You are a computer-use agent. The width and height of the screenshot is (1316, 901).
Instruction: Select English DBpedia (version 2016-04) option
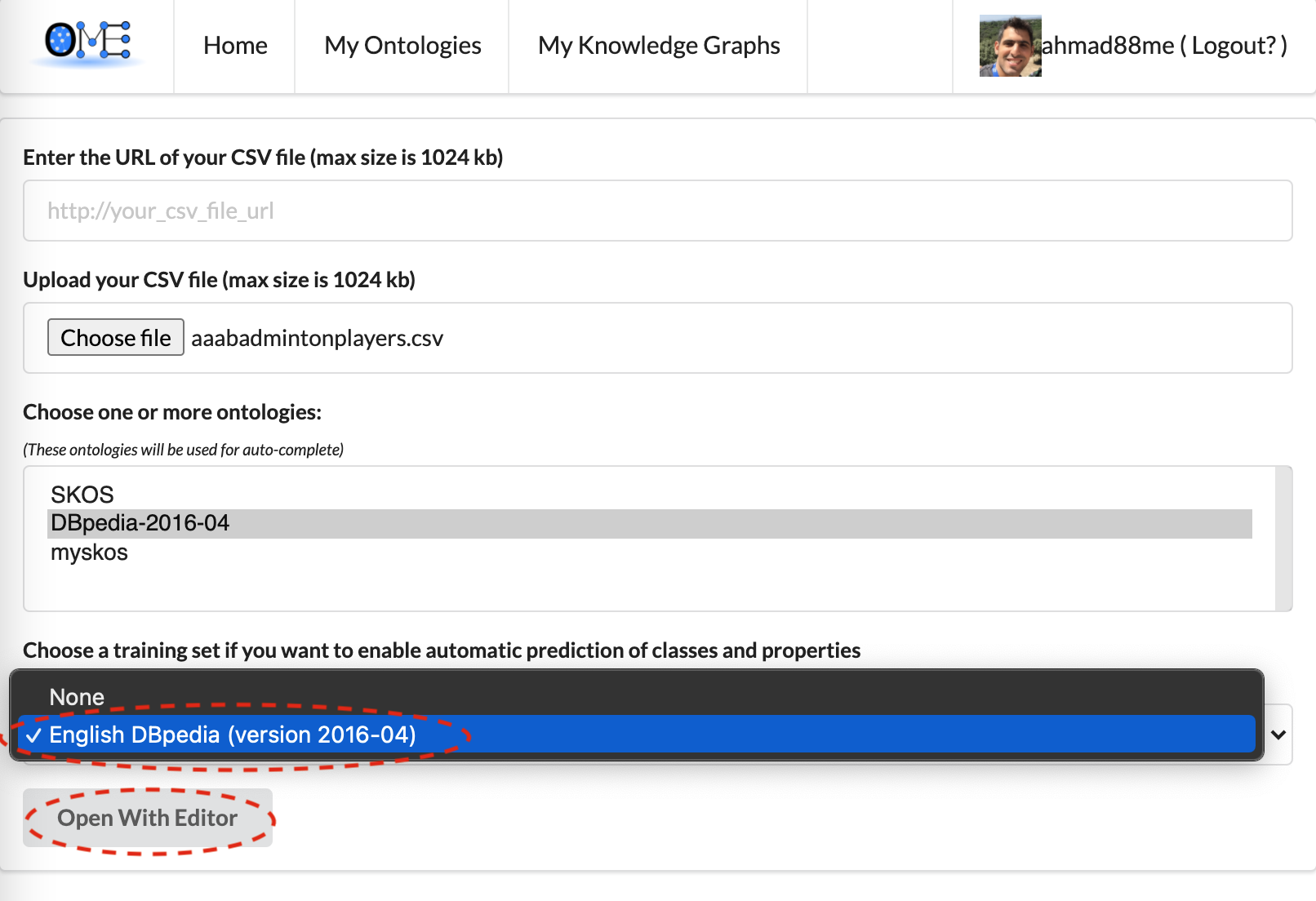tap(233, 735)
